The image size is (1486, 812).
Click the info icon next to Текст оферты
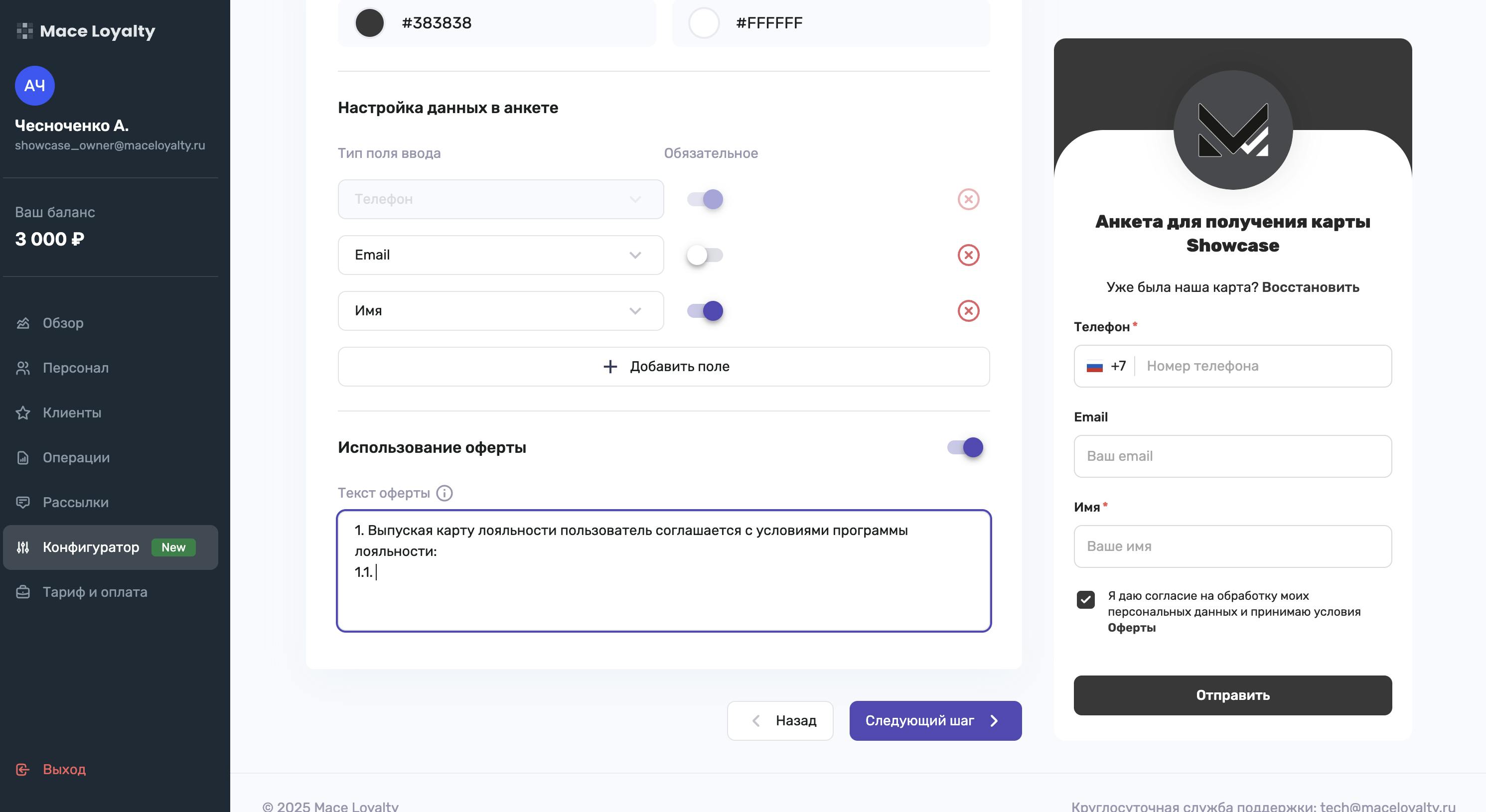(444, 493)
